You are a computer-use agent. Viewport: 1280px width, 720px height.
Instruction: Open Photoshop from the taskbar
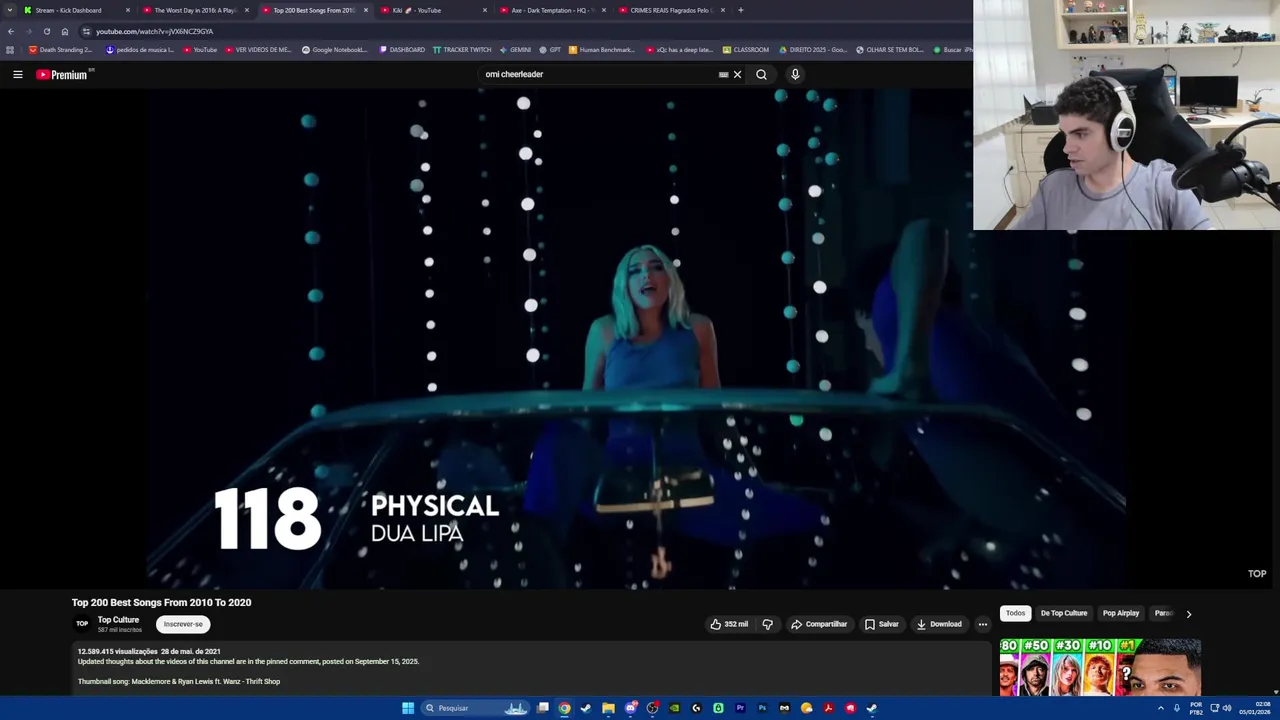(x=762, y=708)
